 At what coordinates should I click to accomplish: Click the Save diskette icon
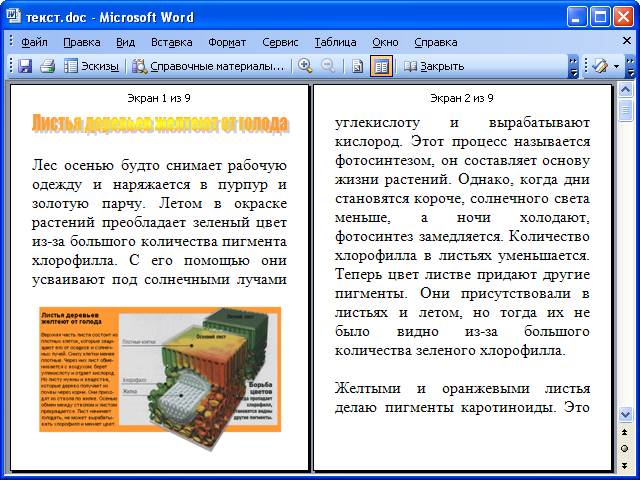coord(25,66)
